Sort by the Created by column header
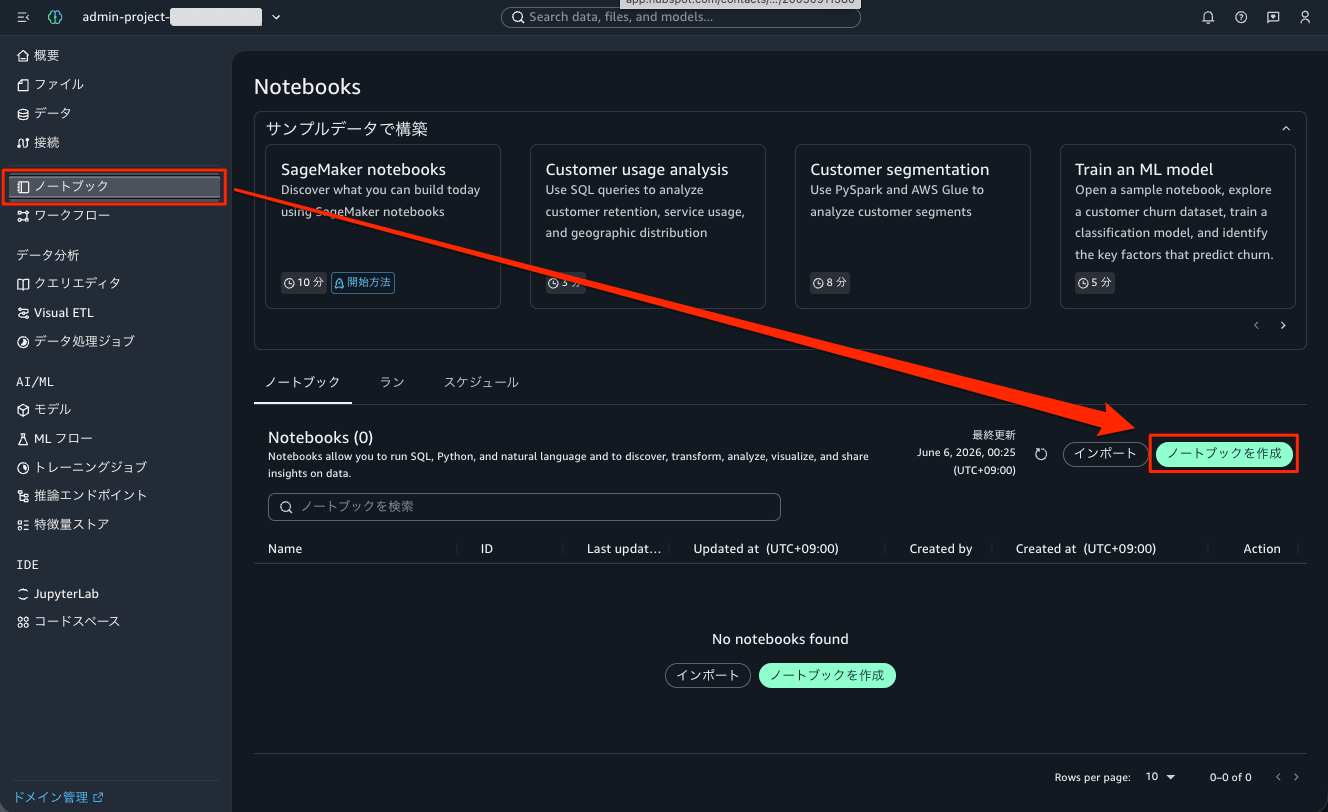The image size is (1328, 812). click(x=941, y=549)
